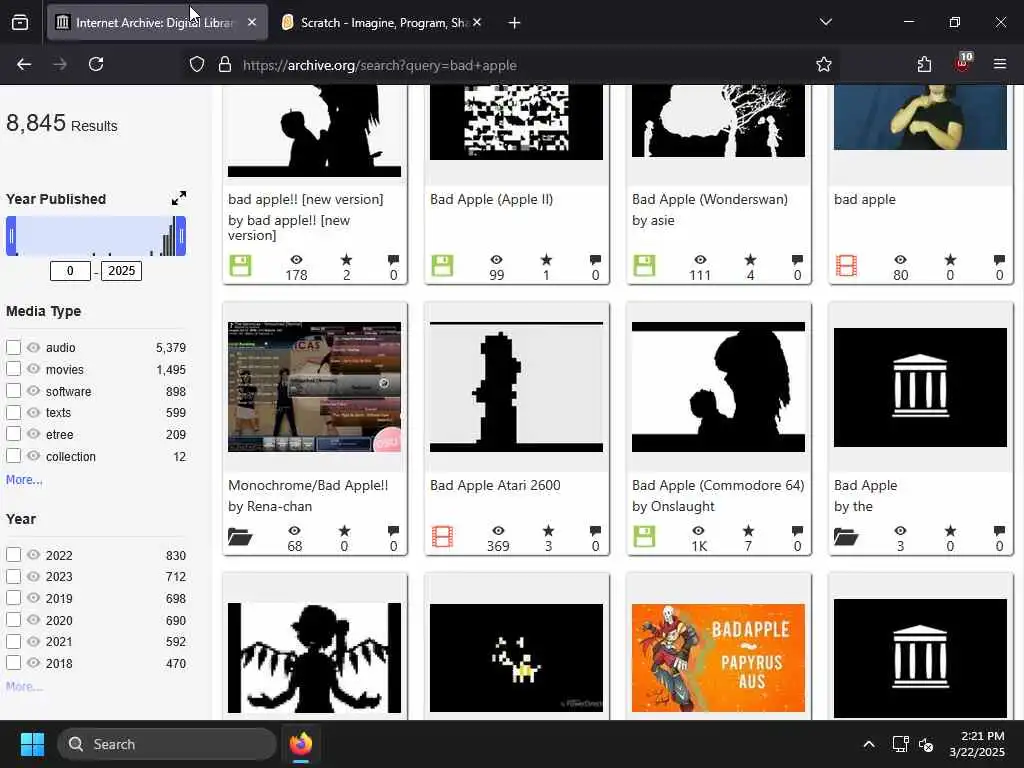
Task: Hide audio results using eye icon
Action: click(34, 347)
